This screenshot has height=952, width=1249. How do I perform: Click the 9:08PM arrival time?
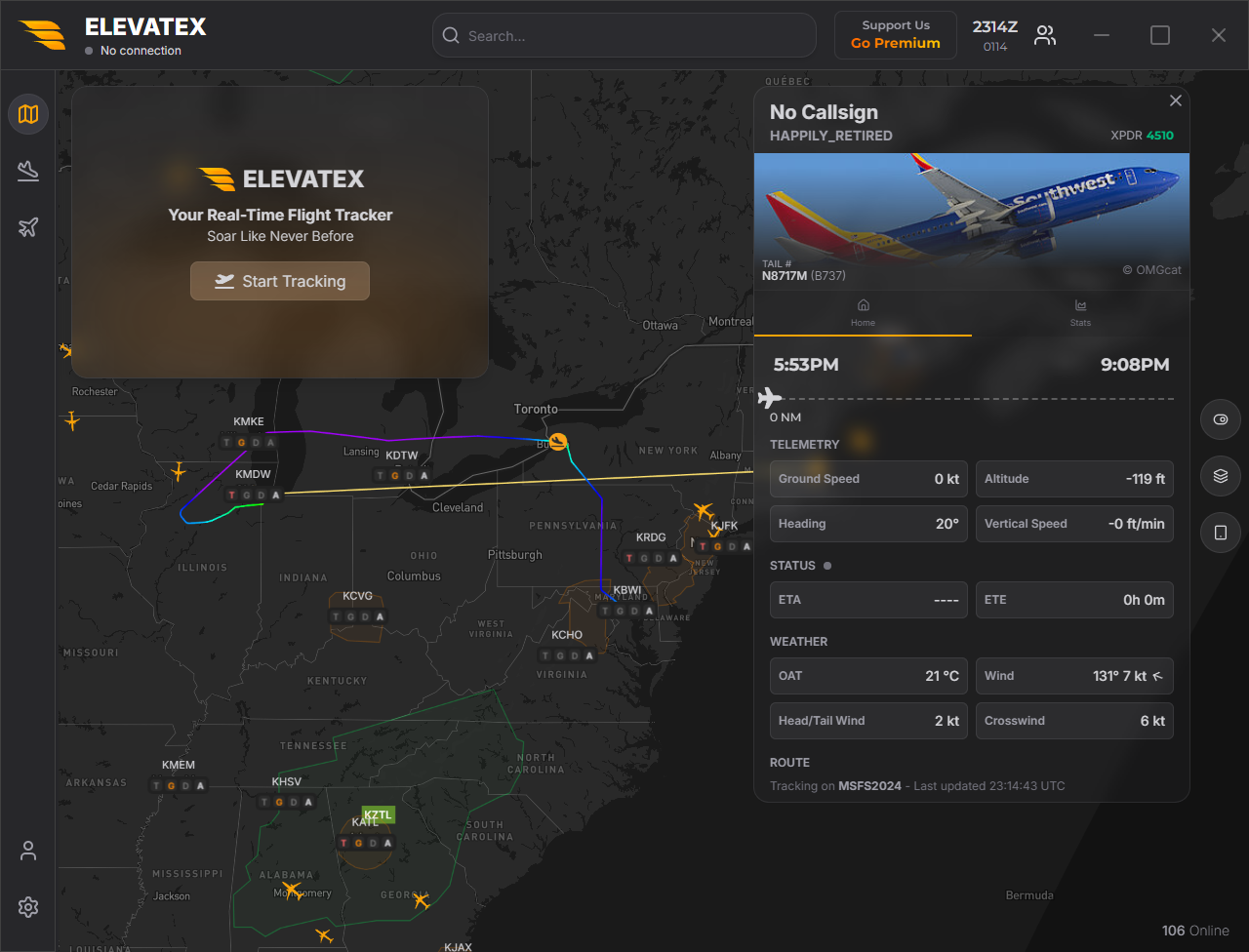point(1135,365)
